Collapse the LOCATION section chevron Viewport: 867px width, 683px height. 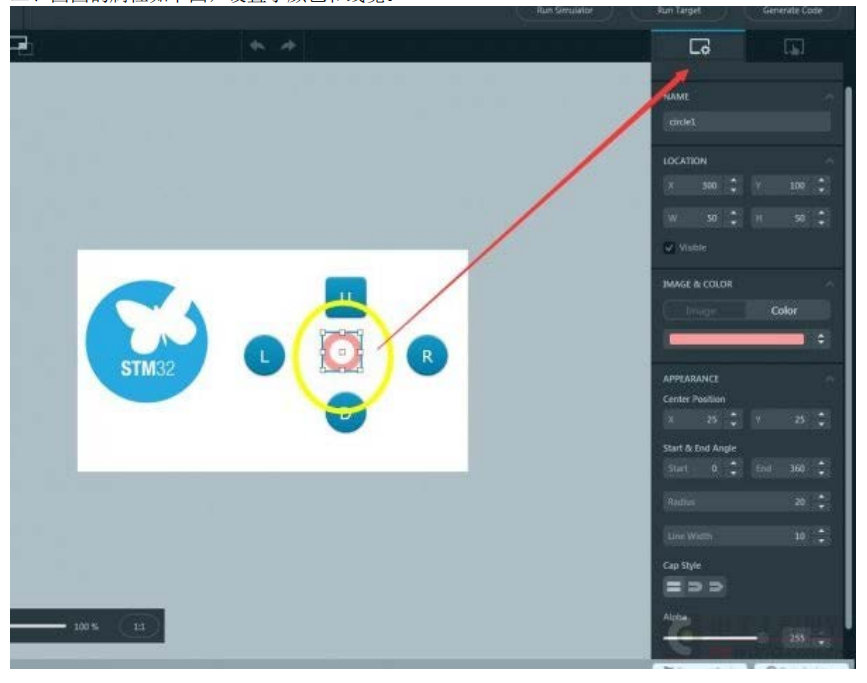pyautogui.click(x=829, y=161)
